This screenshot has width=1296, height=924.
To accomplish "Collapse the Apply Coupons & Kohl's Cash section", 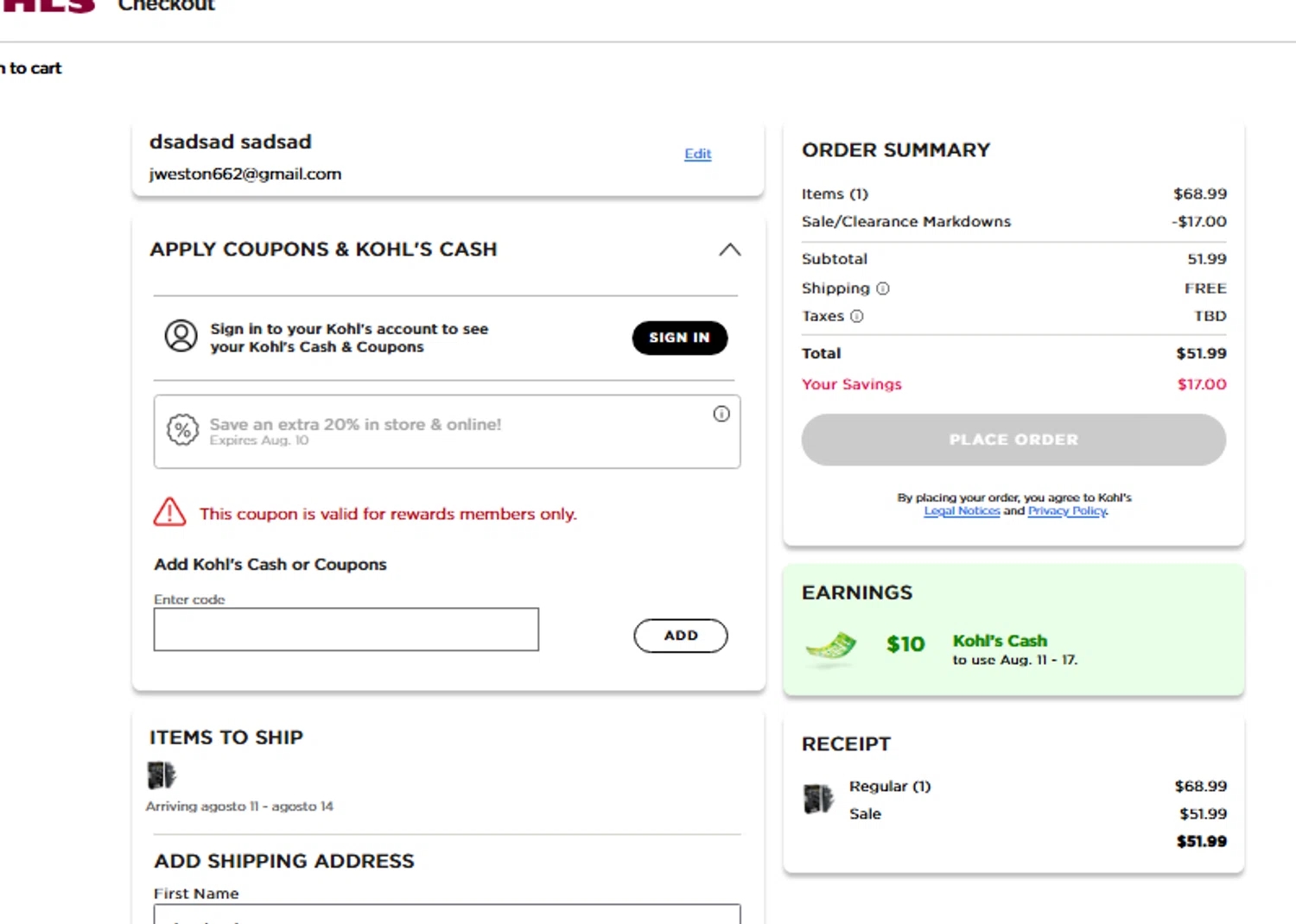I will point(730,250).
